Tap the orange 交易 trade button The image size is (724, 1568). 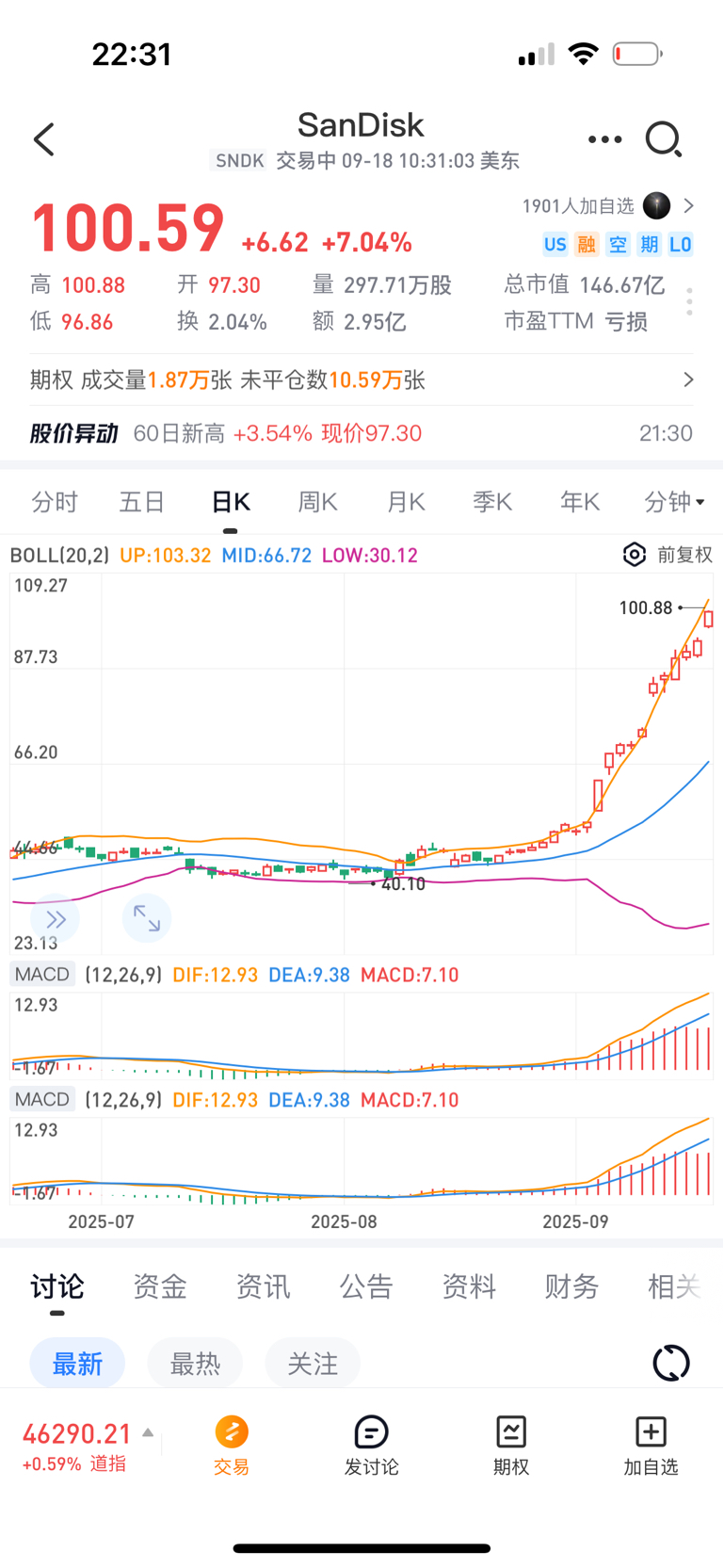[x=232, y=1446]
